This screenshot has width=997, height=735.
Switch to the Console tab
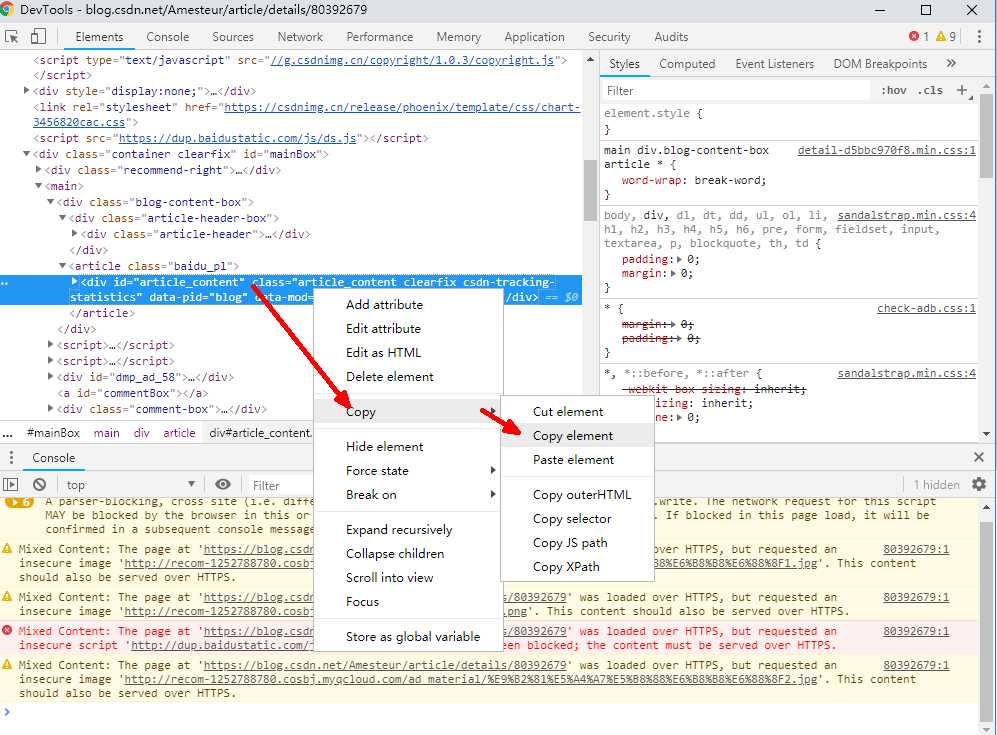pos(167,37)
